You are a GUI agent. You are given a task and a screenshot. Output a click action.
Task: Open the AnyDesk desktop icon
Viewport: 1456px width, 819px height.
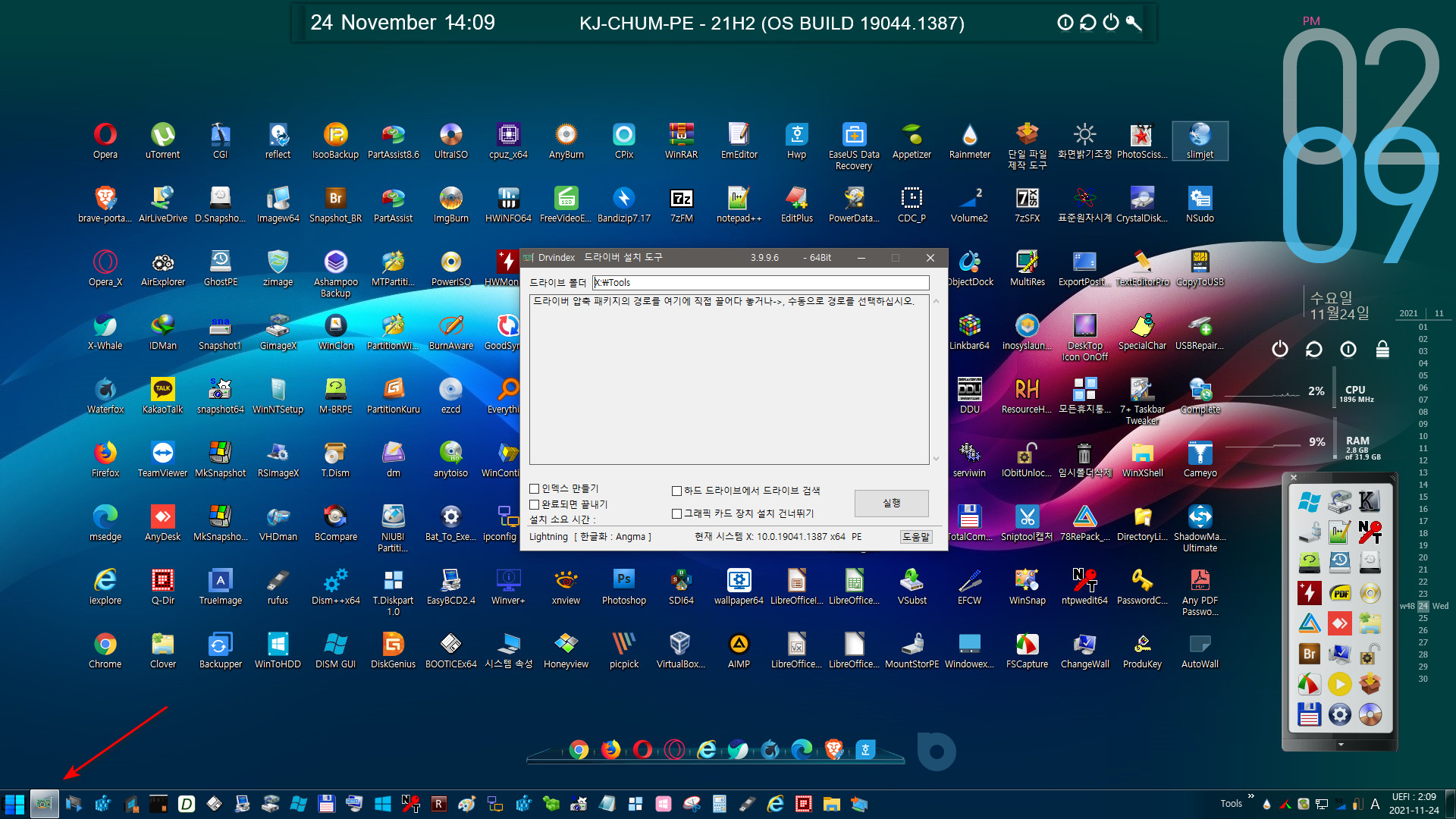163,523
